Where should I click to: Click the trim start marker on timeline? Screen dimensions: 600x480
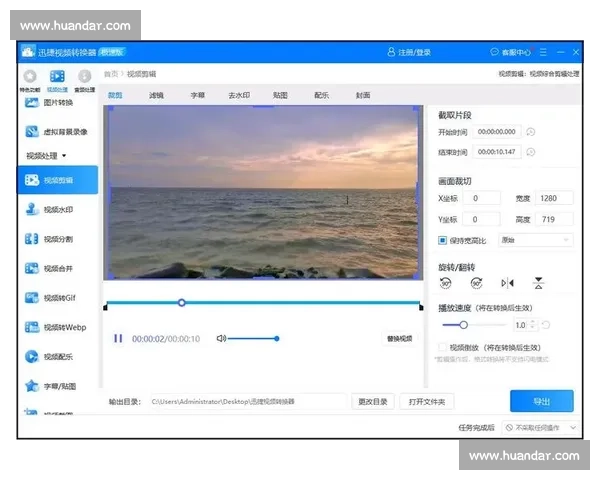(106, 306)
